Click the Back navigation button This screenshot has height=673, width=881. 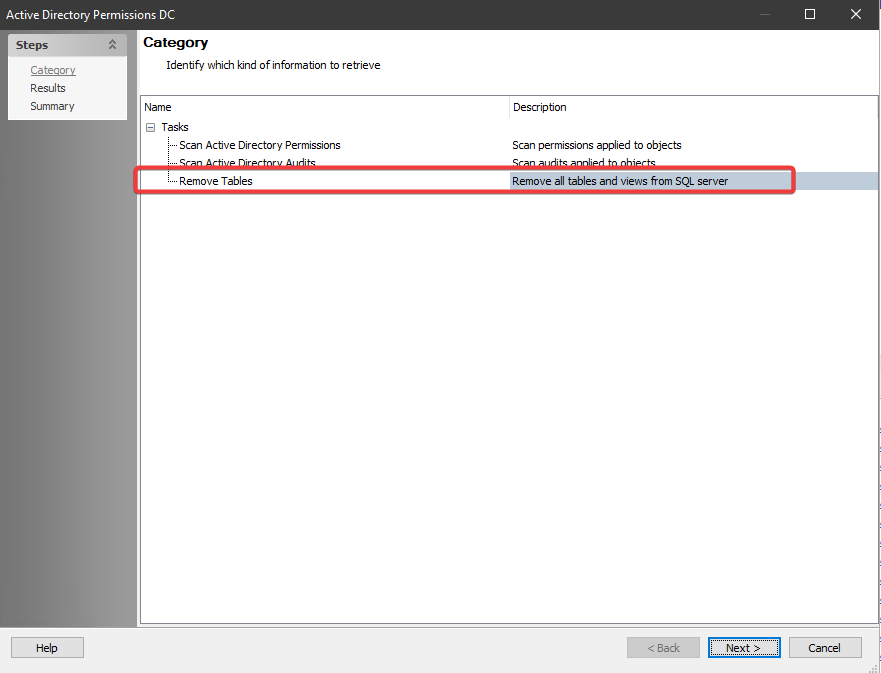(663, 647)
